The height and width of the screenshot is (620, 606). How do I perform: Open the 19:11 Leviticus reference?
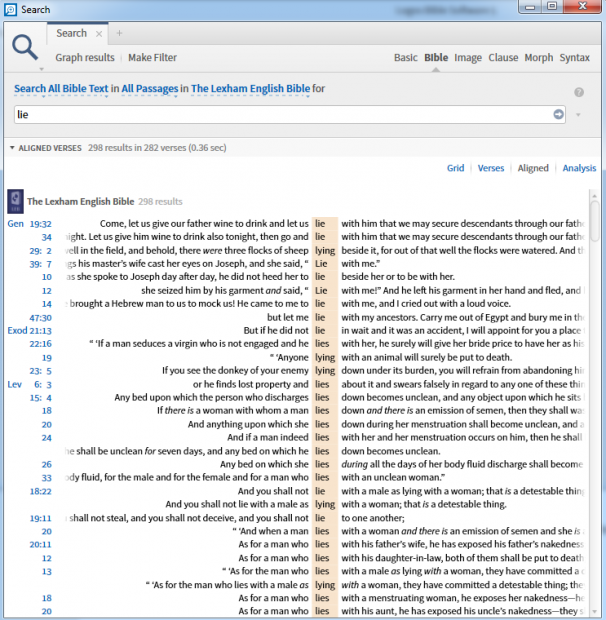pos(40,518)
